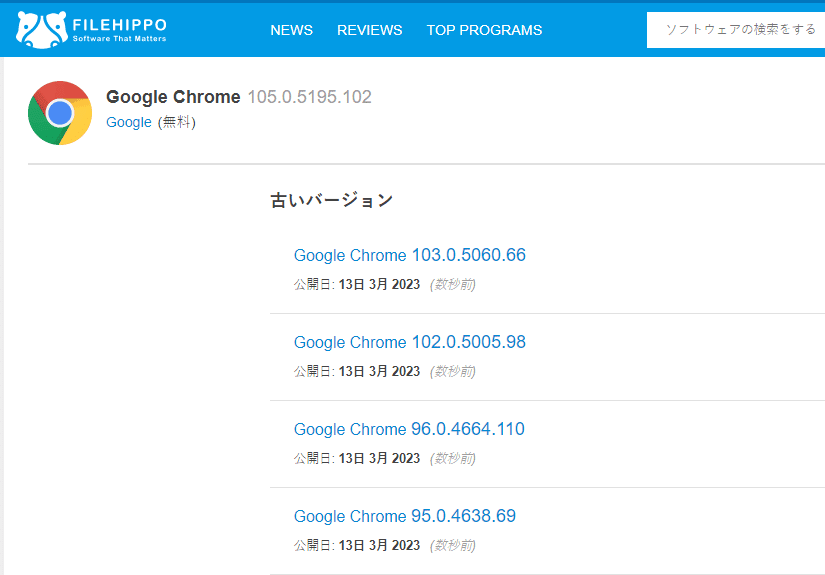The width and height of the screenshot is (825, 575).
Task: Click the release date under Chrome 96.0.4664.110
Action: (x=379, y=458)
